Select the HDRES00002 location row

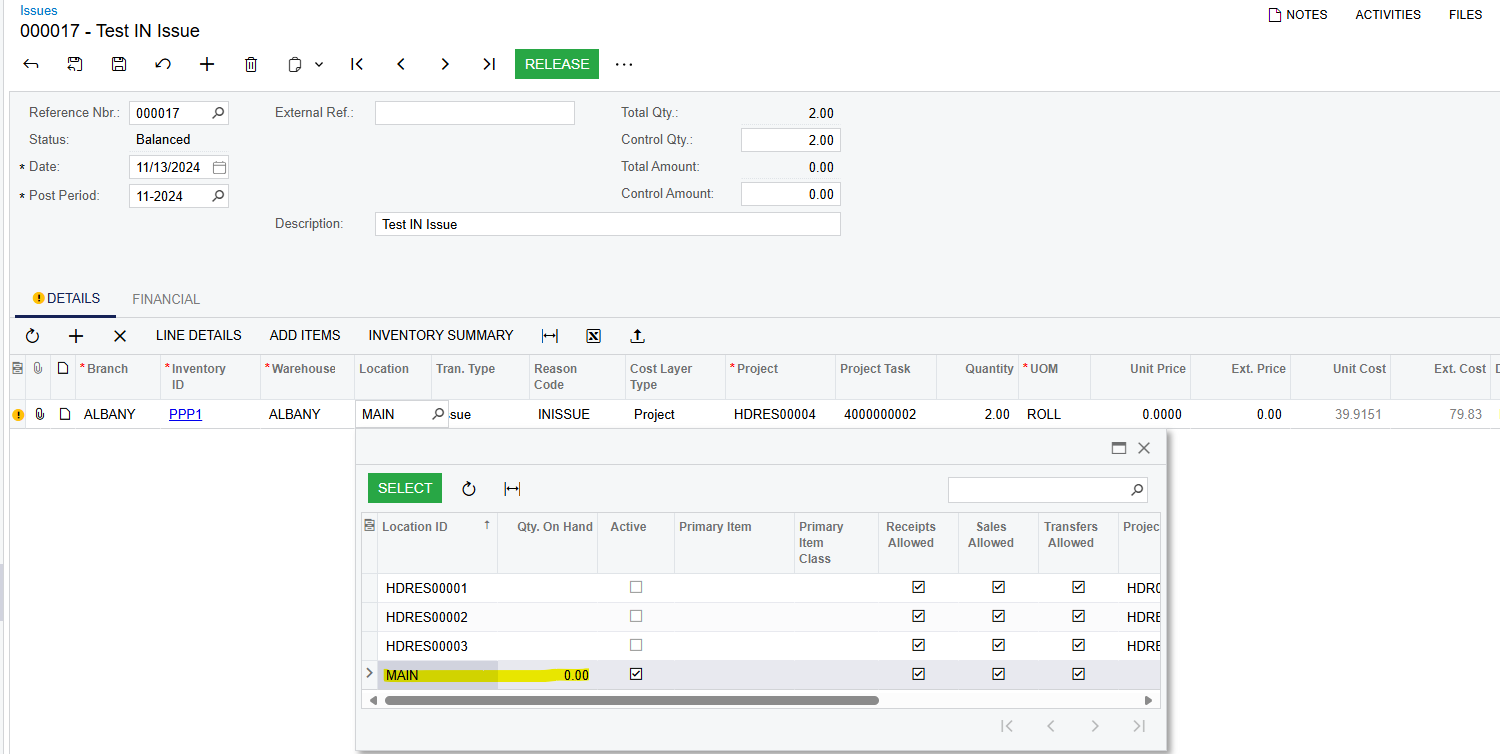(760, 617)
